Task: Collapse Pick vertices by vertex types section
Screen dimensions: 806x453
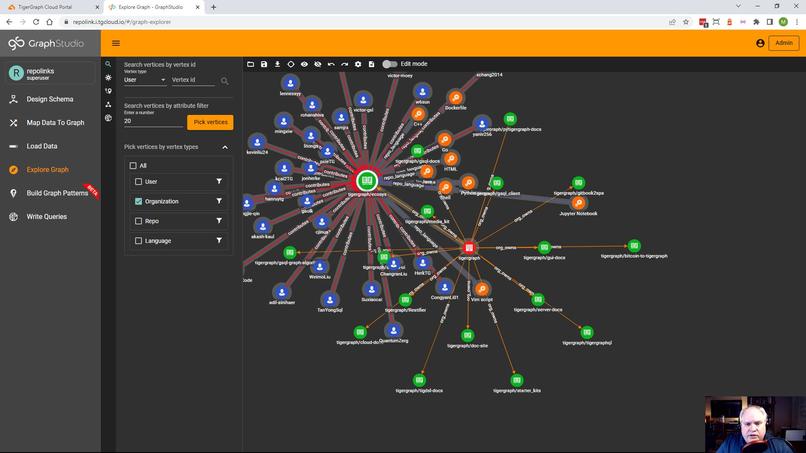Action: pos(225,147)
